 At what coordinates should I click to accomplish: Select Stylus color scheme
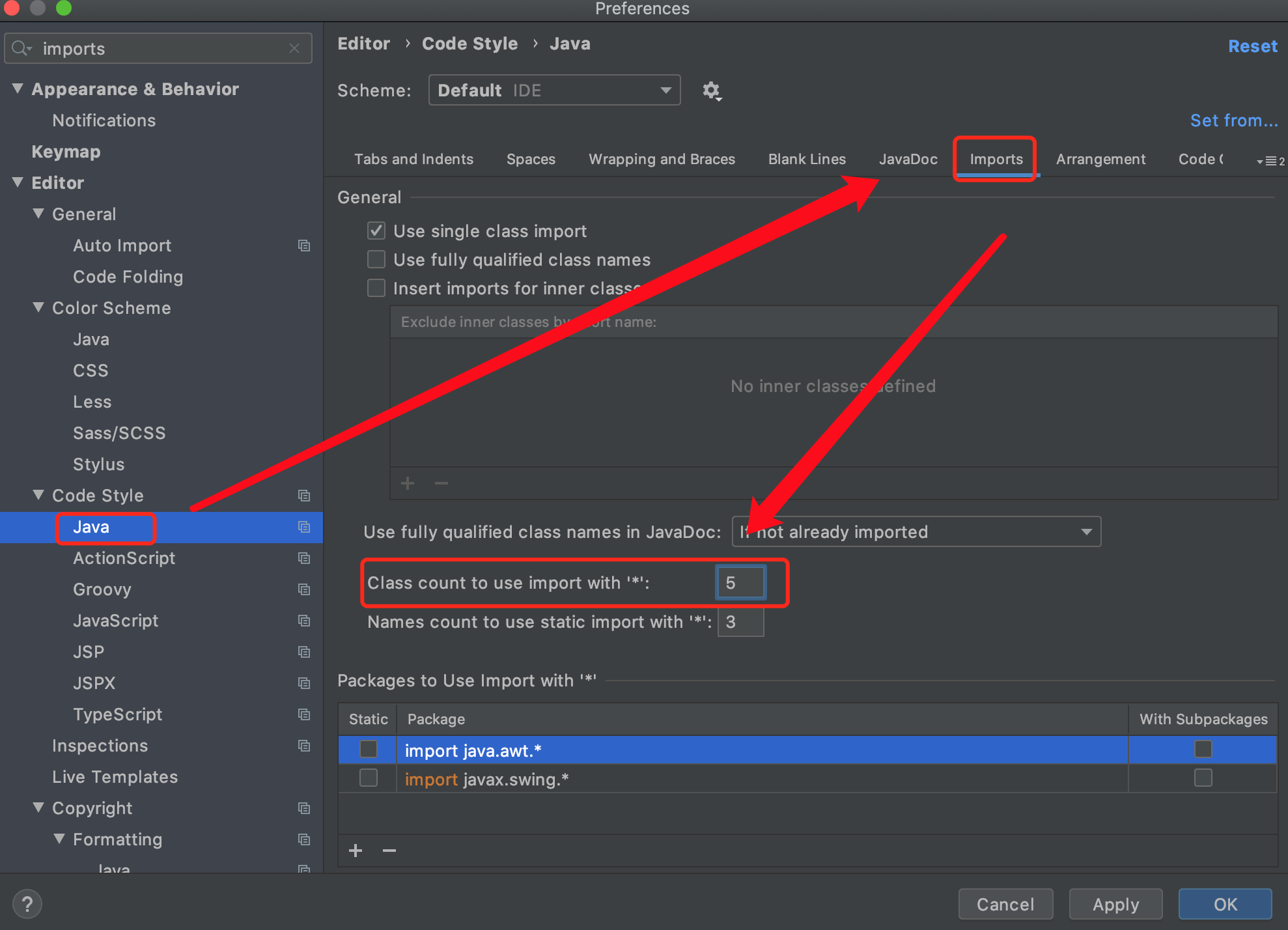98,464
